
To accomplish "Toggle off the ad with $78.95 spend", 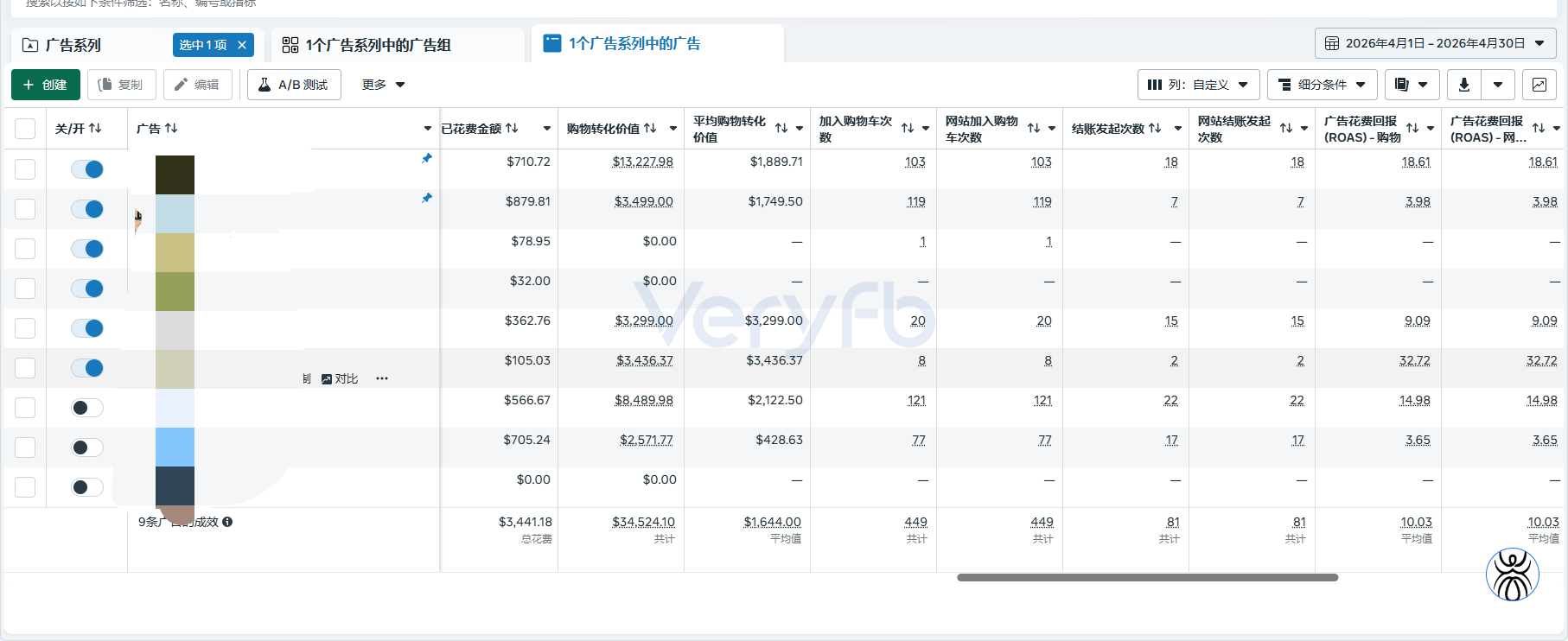I will [87, 249].
